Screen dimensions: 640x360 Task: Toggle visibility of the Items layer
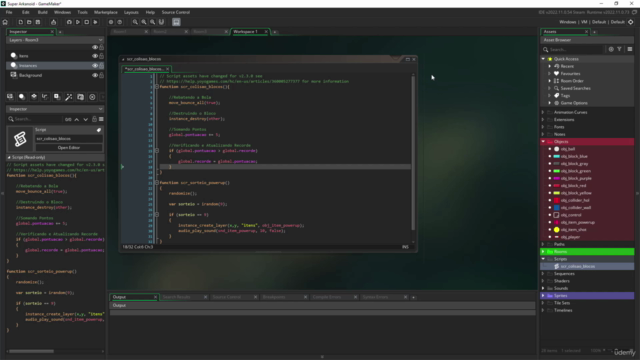pyautogui.click(x=95, y=56)
